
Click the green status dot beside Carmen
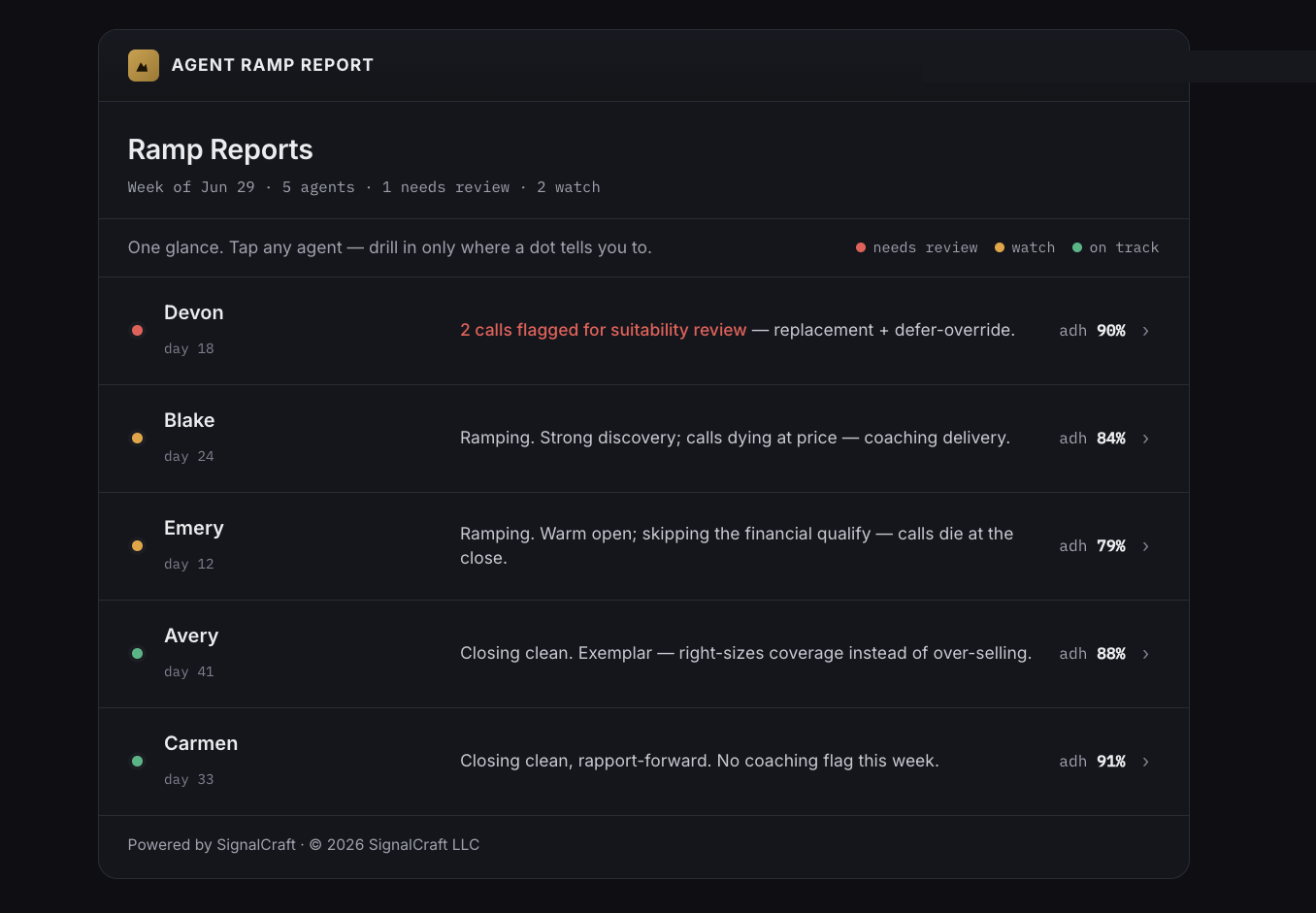pos(138,762)
